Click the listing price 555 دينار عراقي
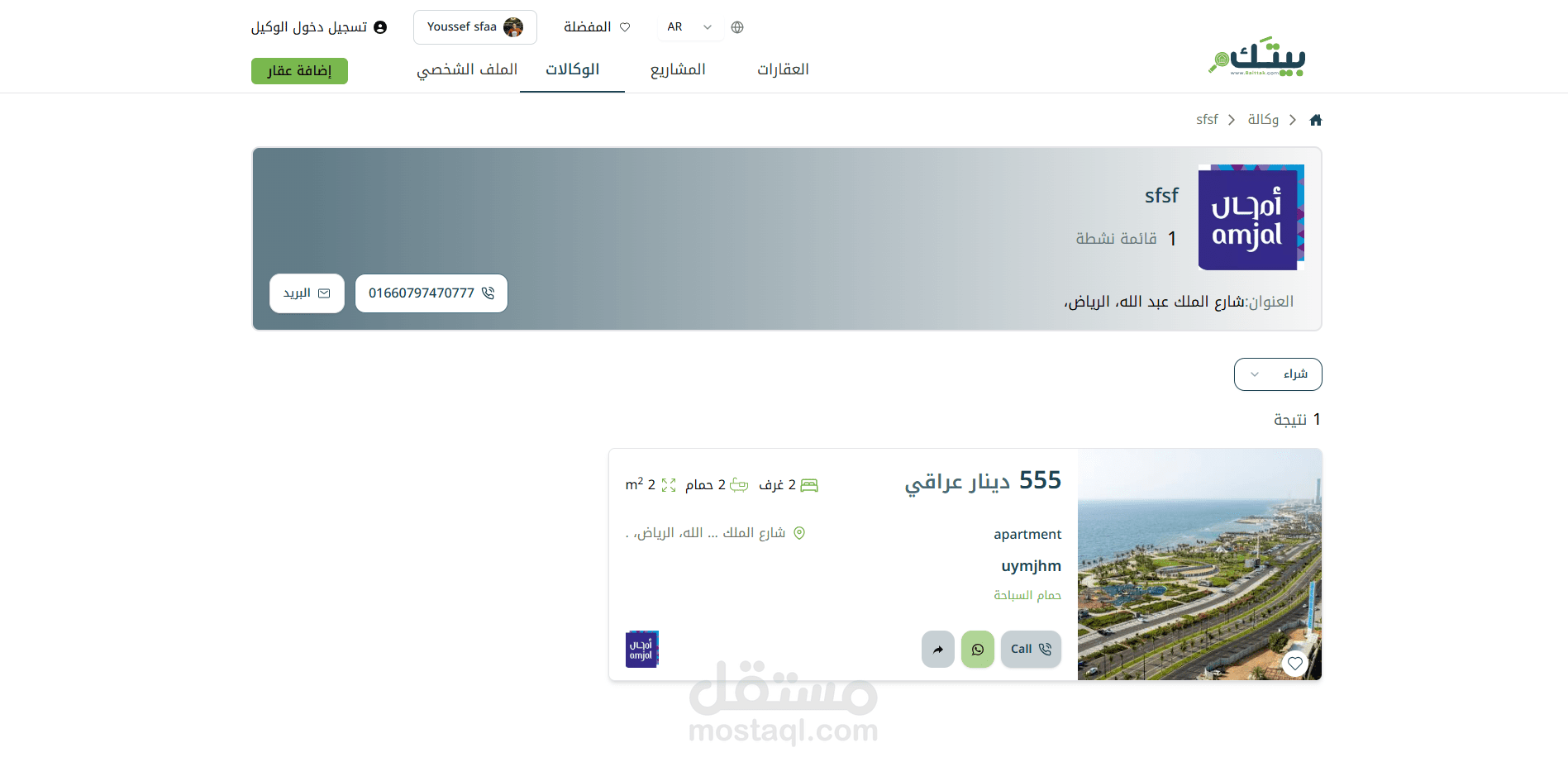The height and width of the screenshot is (762, 1568). [983, 481]
